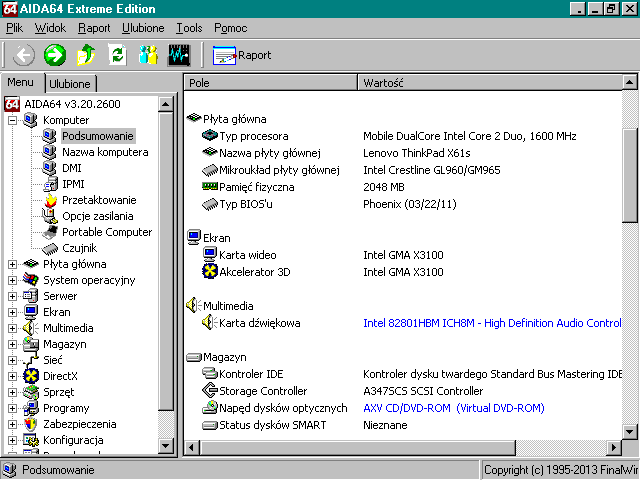Switch to the Ulubione tab in left panel
Screen dimensions: 640x480
(70, 84)
